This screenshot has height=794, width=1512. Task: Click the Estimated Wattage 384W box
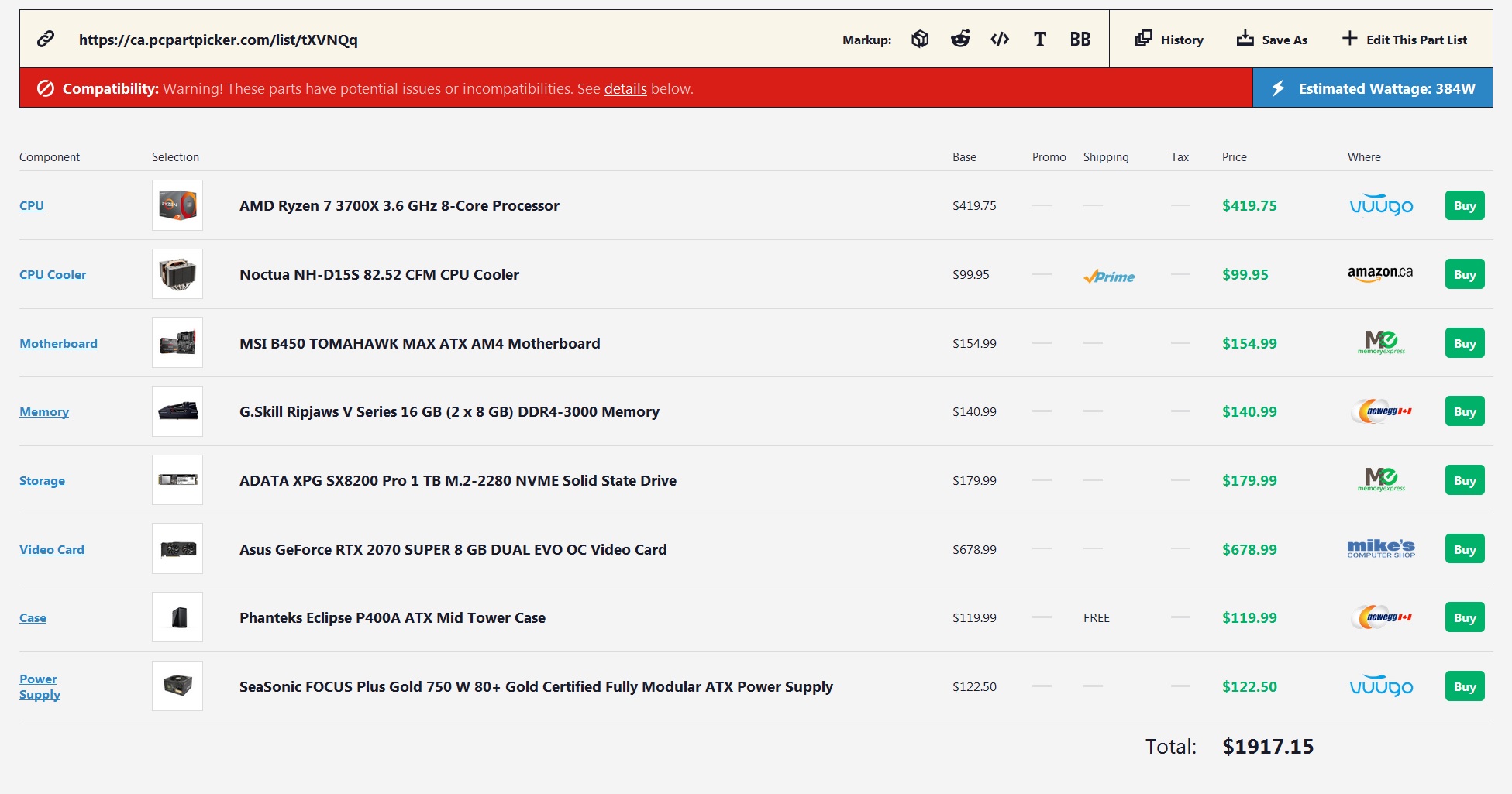(x=1373, y=88)
